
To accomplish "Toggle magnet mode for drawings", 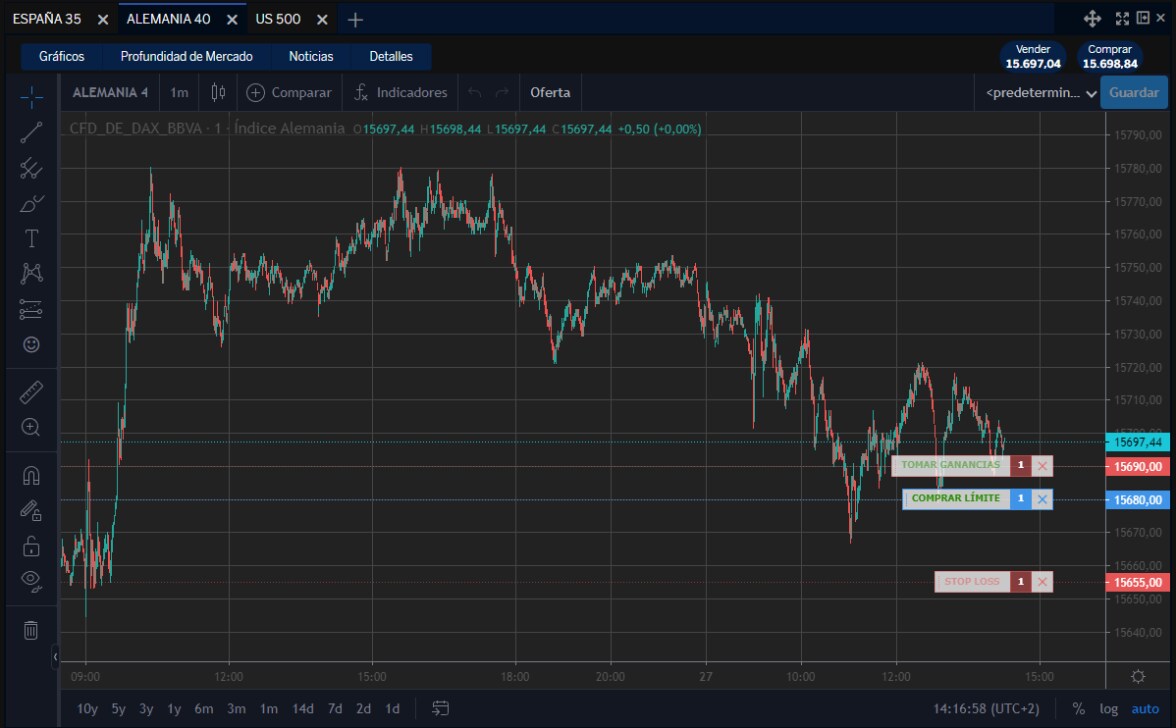I will click(x=31, y=476).
